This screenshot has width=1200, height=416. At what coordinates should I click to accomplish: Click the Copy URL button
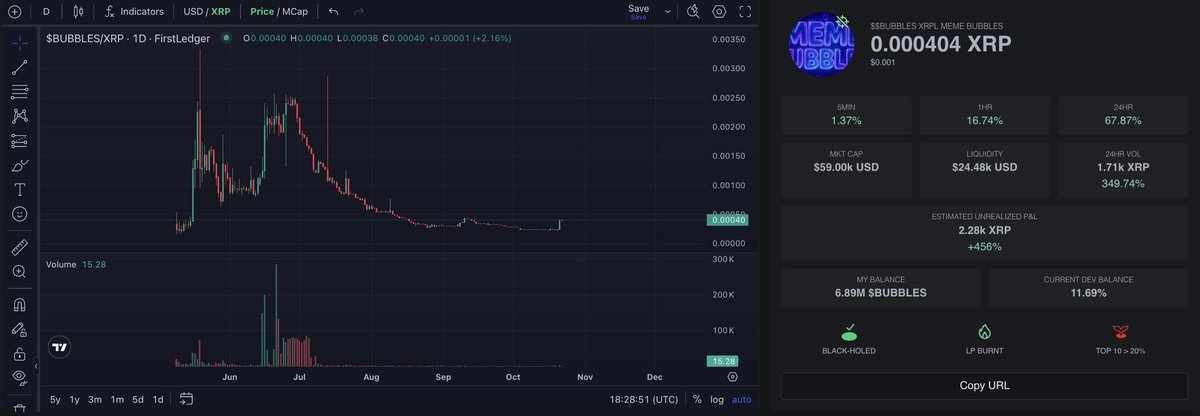986,385
